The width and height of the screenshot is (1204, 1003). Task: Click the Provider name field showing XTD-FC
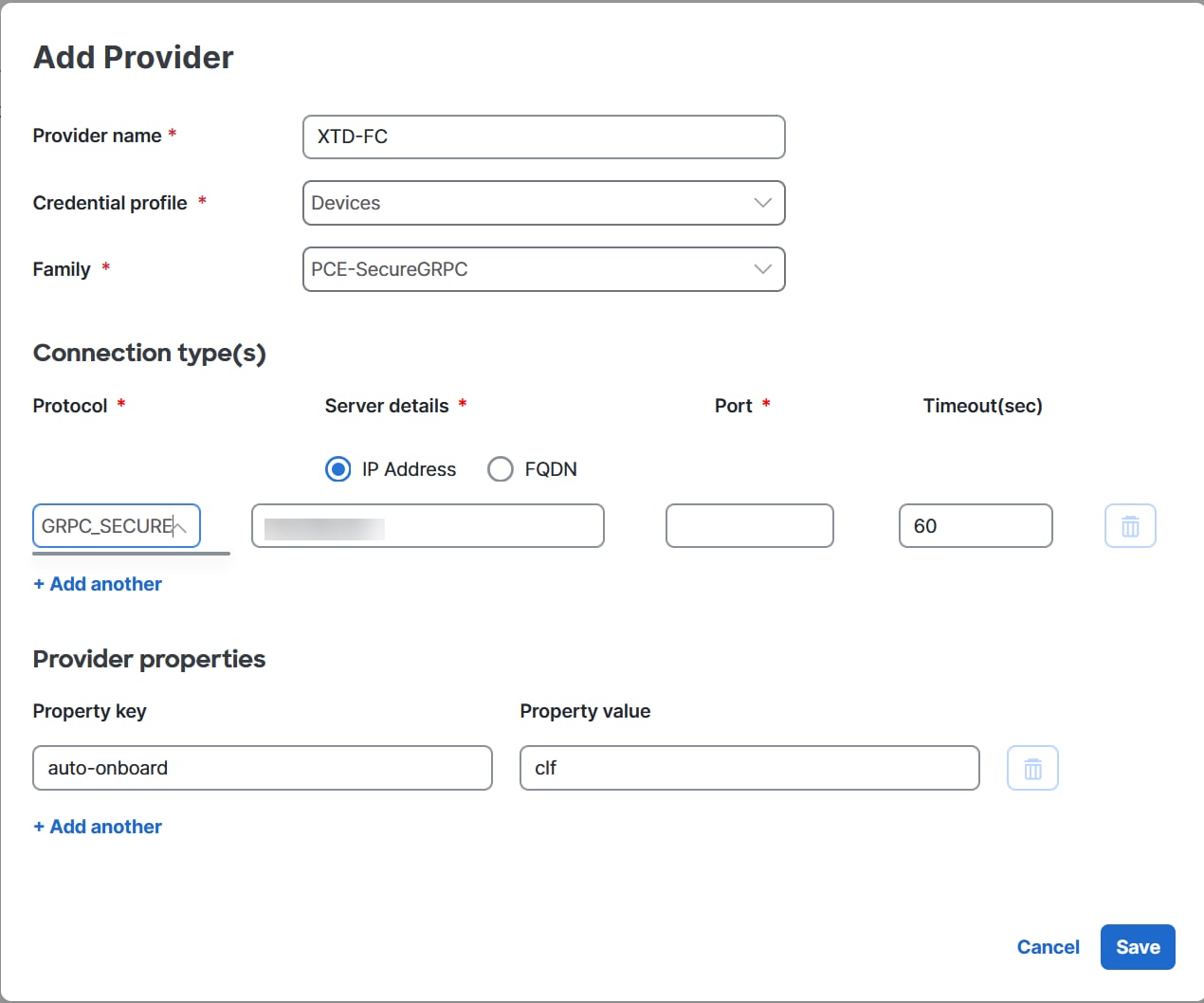(x=543, y=137)
